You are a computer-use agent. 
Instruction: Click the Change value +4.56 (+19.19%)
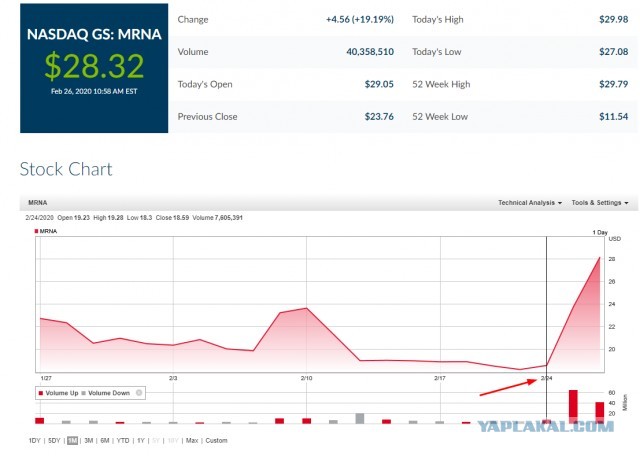pos(360,19)
